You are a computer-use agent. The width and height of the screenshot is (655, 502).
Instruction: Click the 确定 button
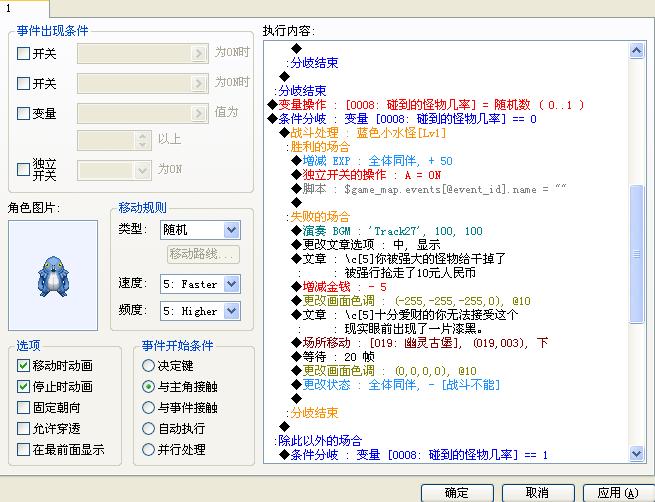point(457,493)
